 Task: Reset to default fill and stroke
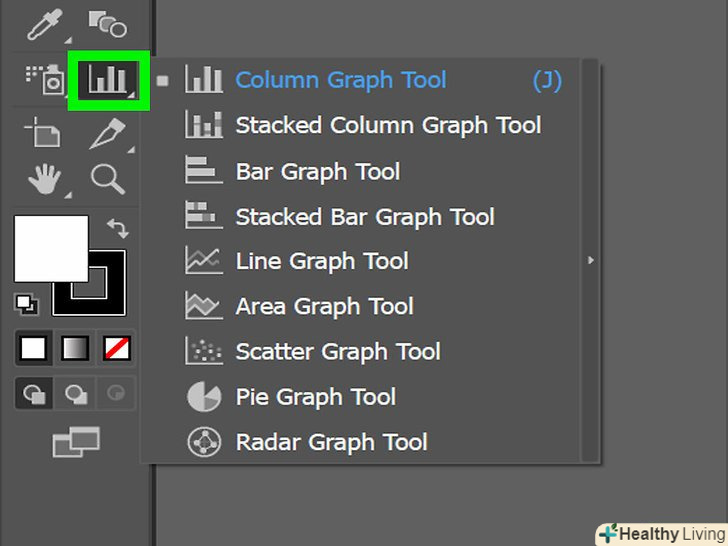(x=26, y=304)
